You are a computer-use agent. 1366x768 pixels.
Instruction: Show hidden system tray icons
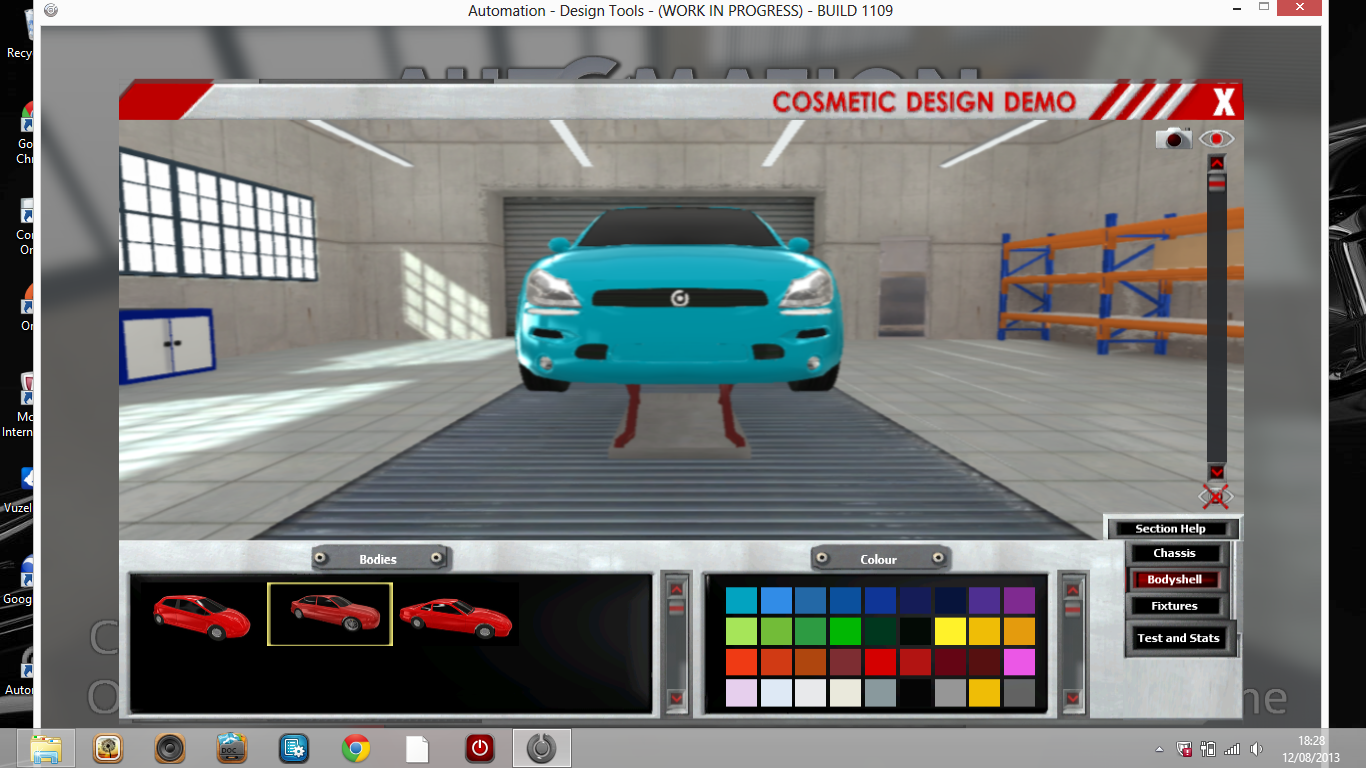click(x=1160, y=749)
